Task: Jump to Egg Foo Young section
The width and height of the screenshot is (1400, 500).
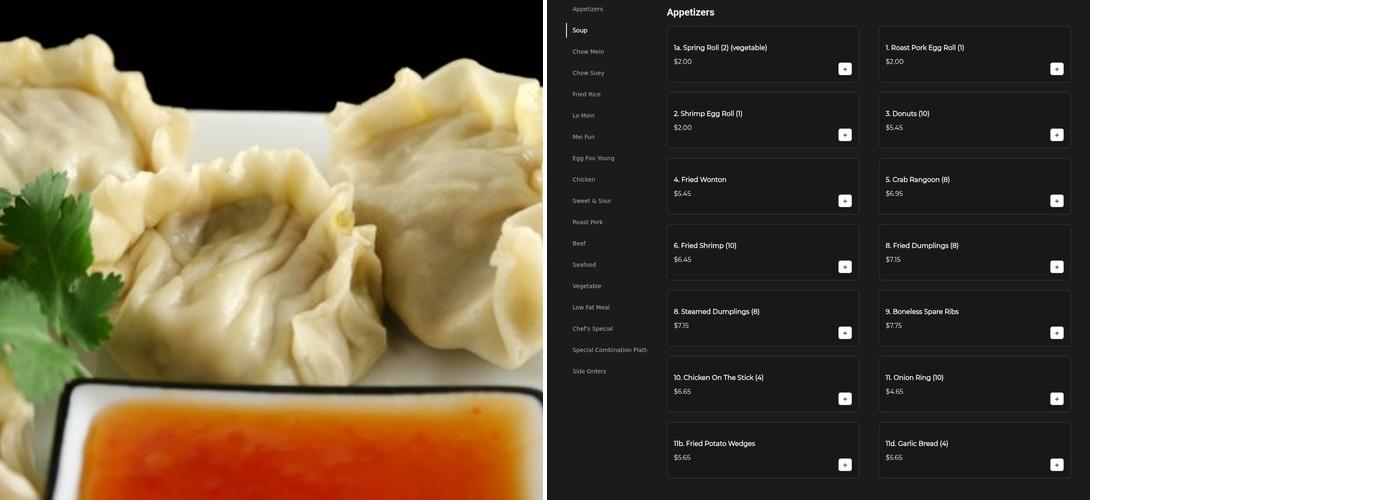Action: [x=593, y=159]
